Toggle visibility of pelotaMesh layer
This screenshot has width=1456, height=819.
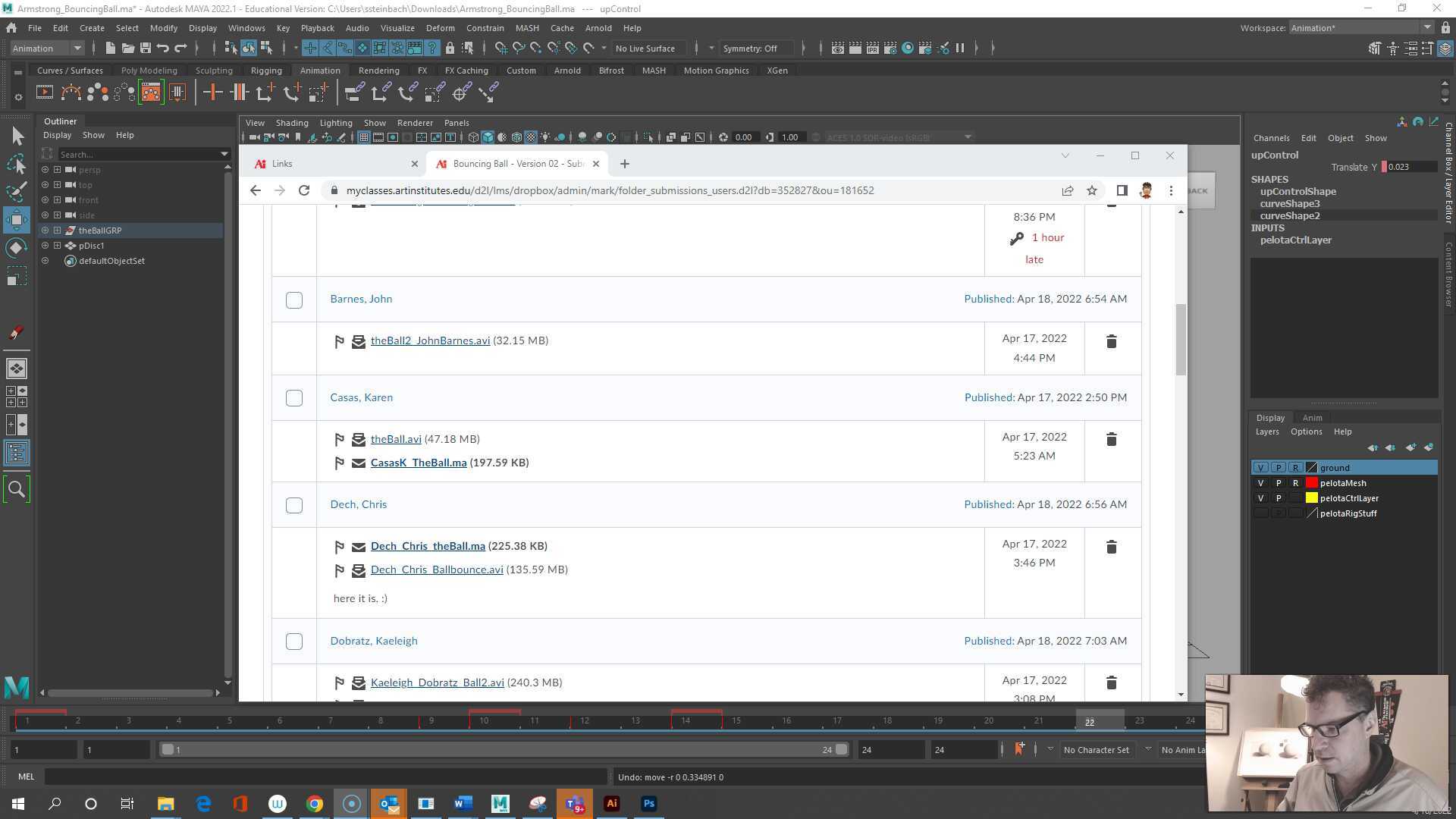(x=1260, y=483)
